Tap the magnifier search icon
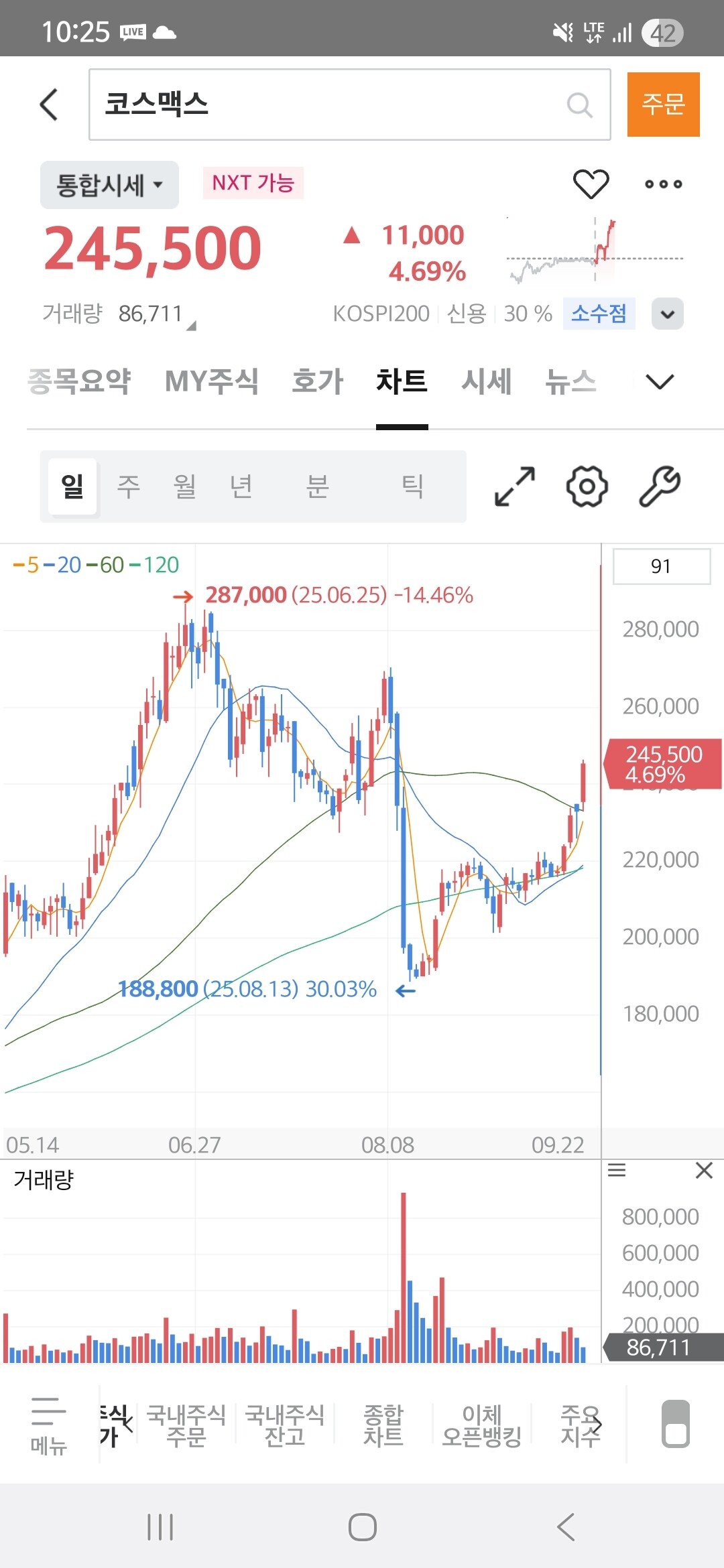724x1568 pixels. click(x=579, y=105)
